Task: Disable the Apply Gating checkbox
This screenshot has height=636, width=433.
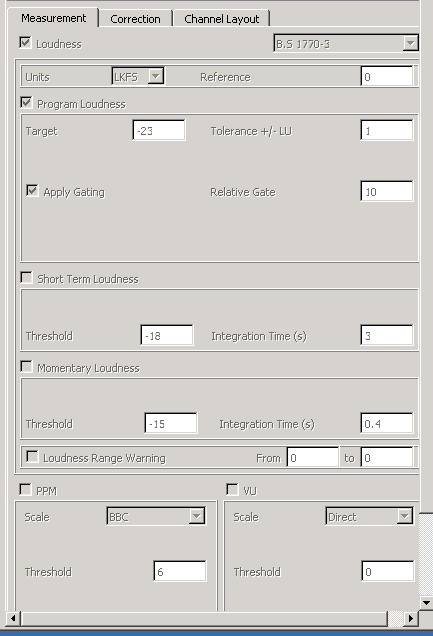Action: [x=32, y=191]
